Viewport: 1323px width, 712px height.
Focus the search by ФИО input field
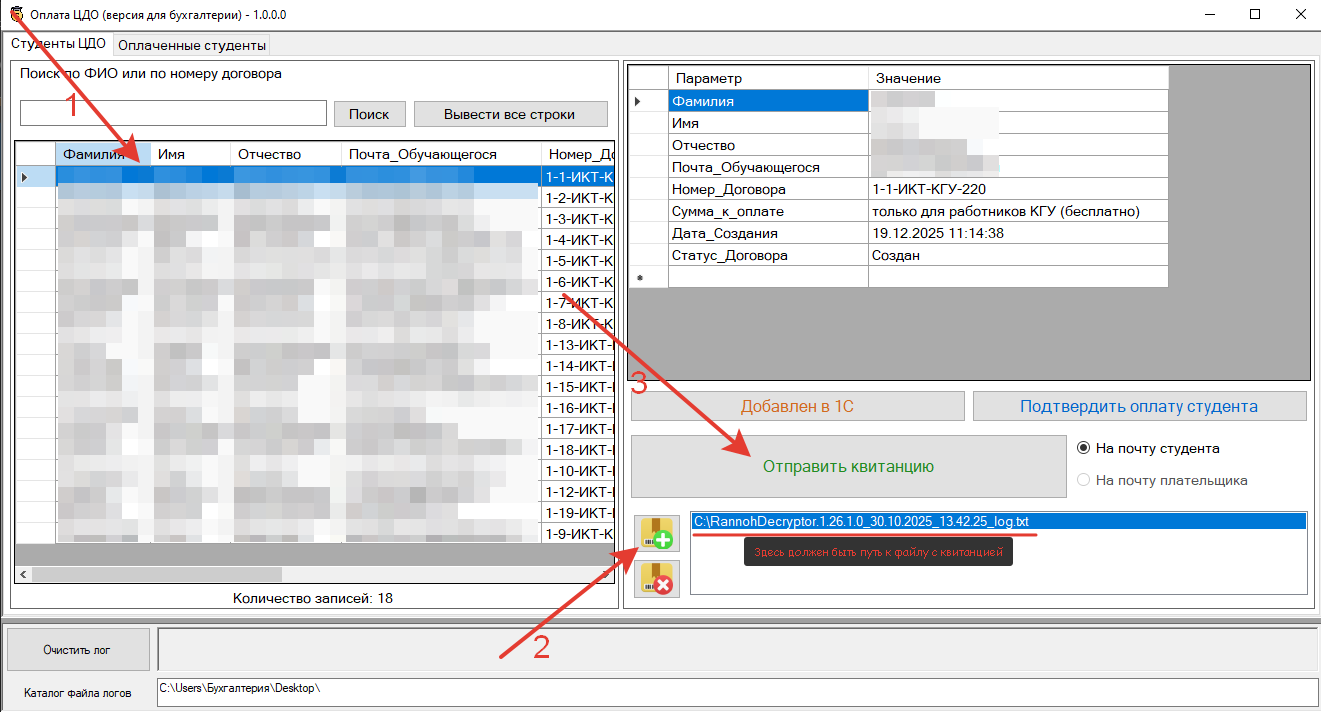[173, 113]
